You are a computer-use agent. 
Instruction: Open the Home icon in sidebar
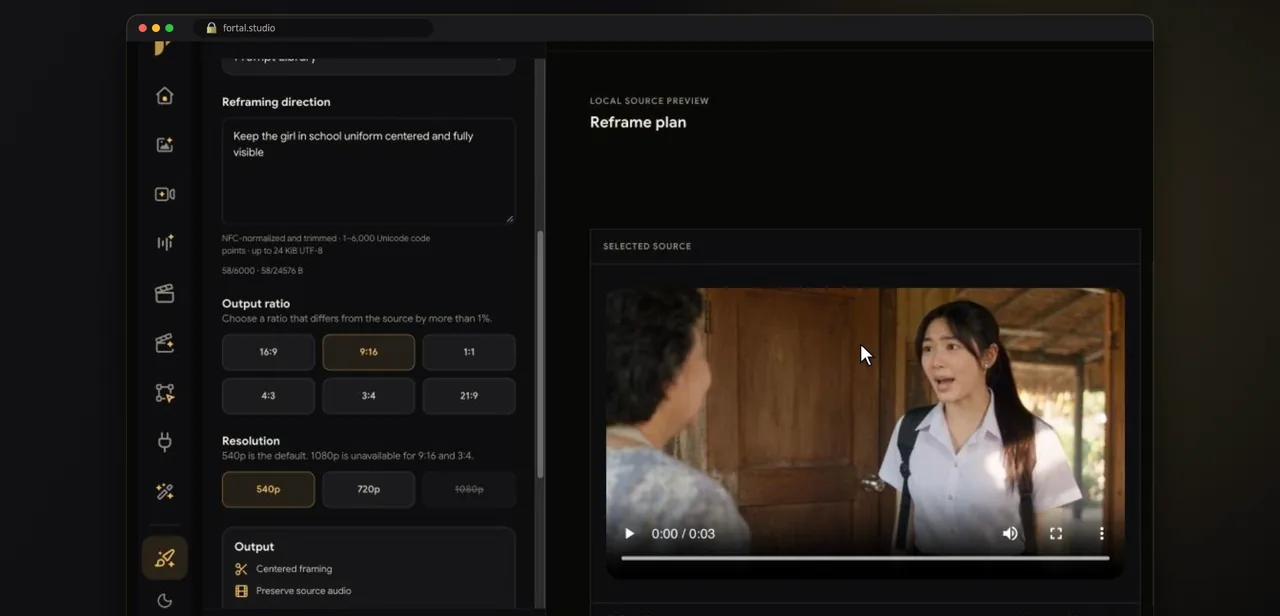click(x=165, y=96)
